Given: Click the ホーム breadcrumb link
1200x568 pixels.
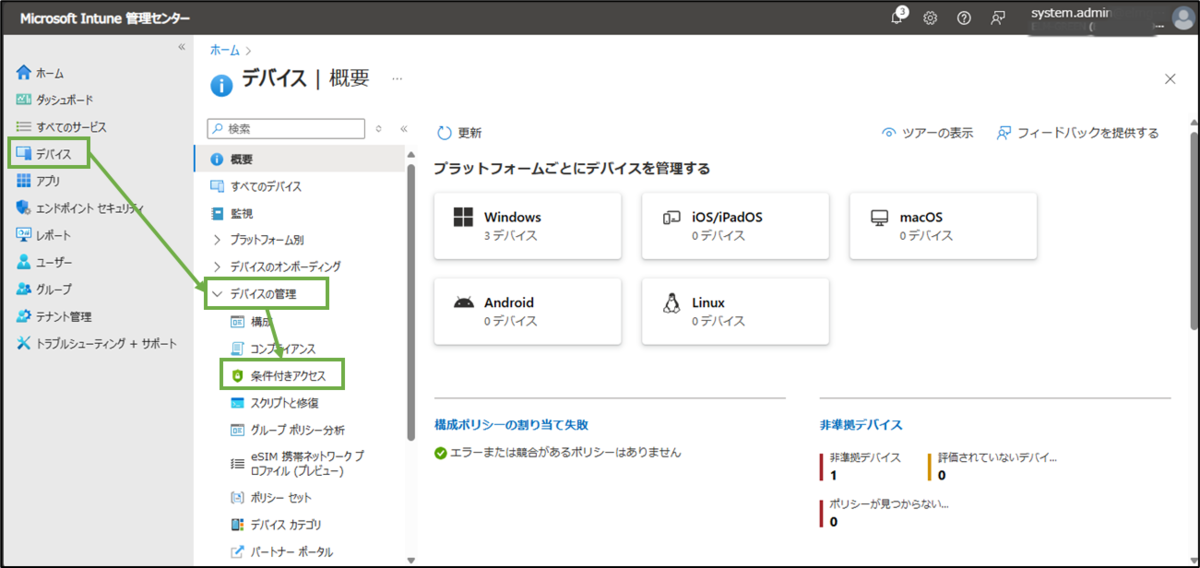Looking at the screenshot, I should tap(225, 49).
